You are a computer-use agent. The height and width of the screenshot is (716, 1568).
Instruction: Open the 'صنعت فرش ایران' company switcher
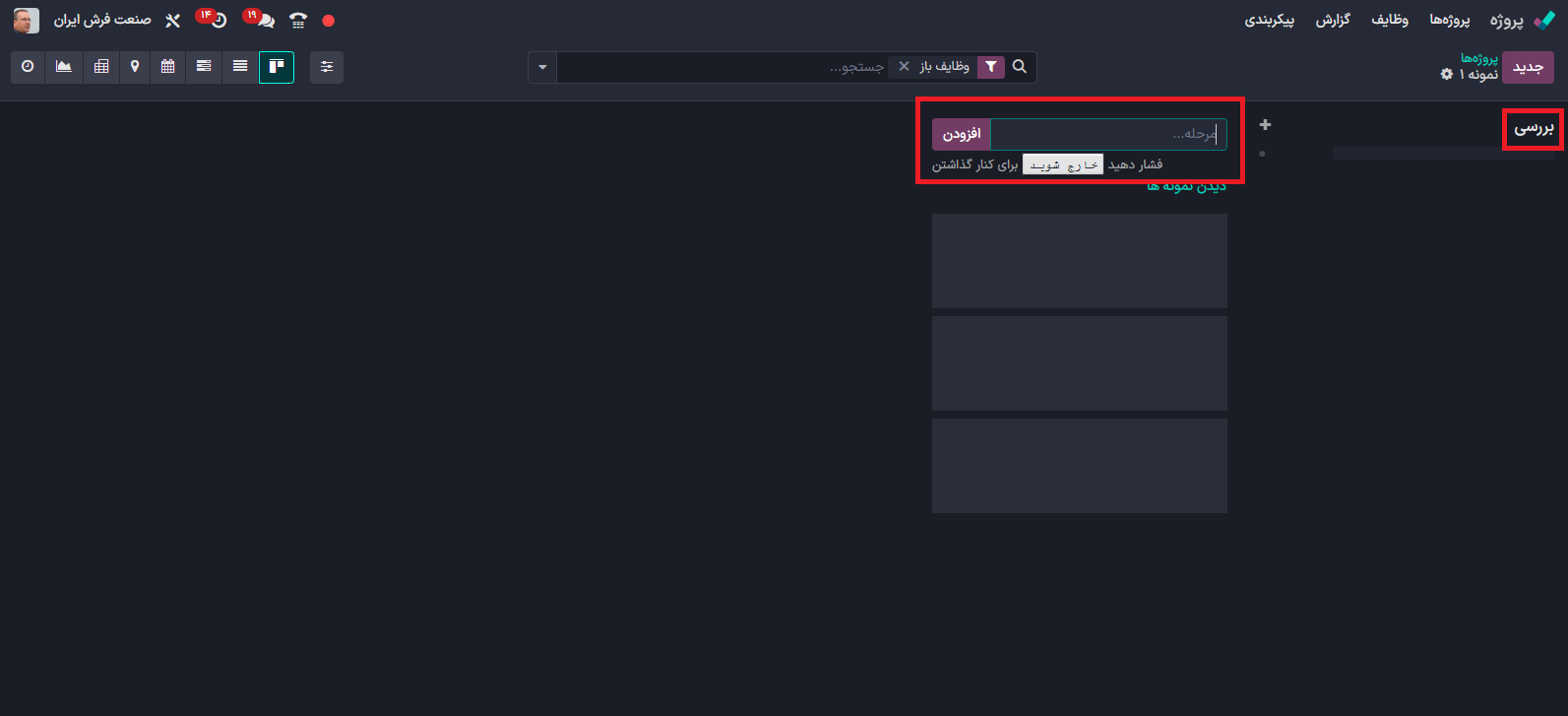(x=102, y=20)
